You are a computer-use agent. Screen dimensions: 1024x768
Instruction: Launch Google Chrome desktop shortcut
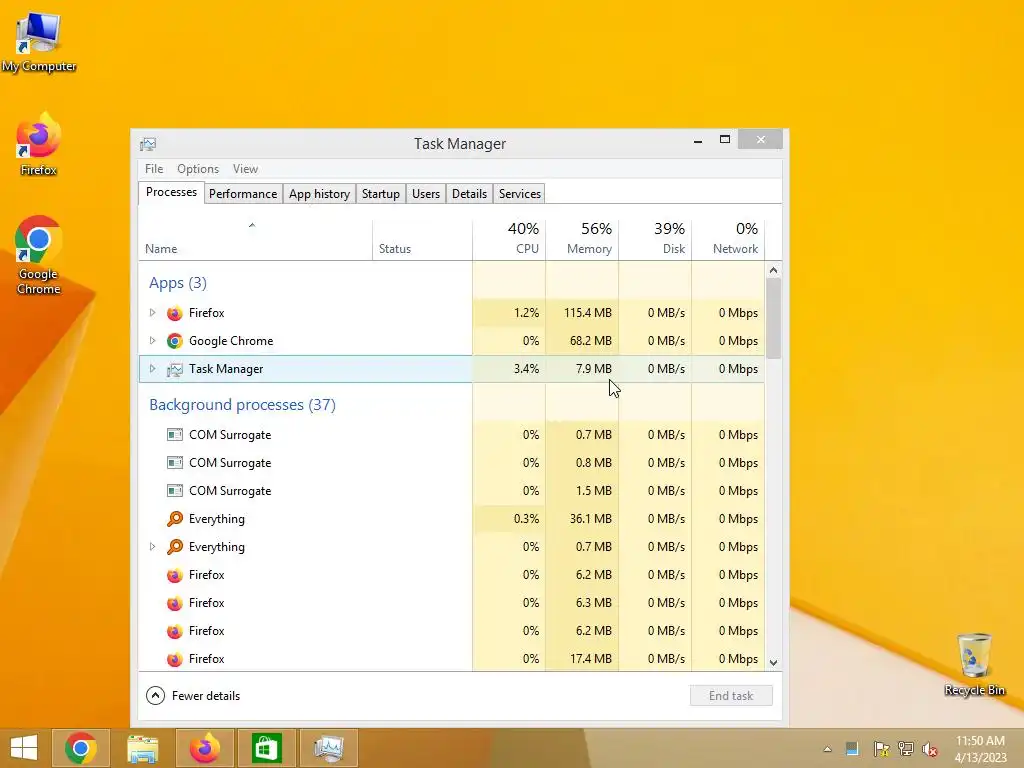coord(39,255)
